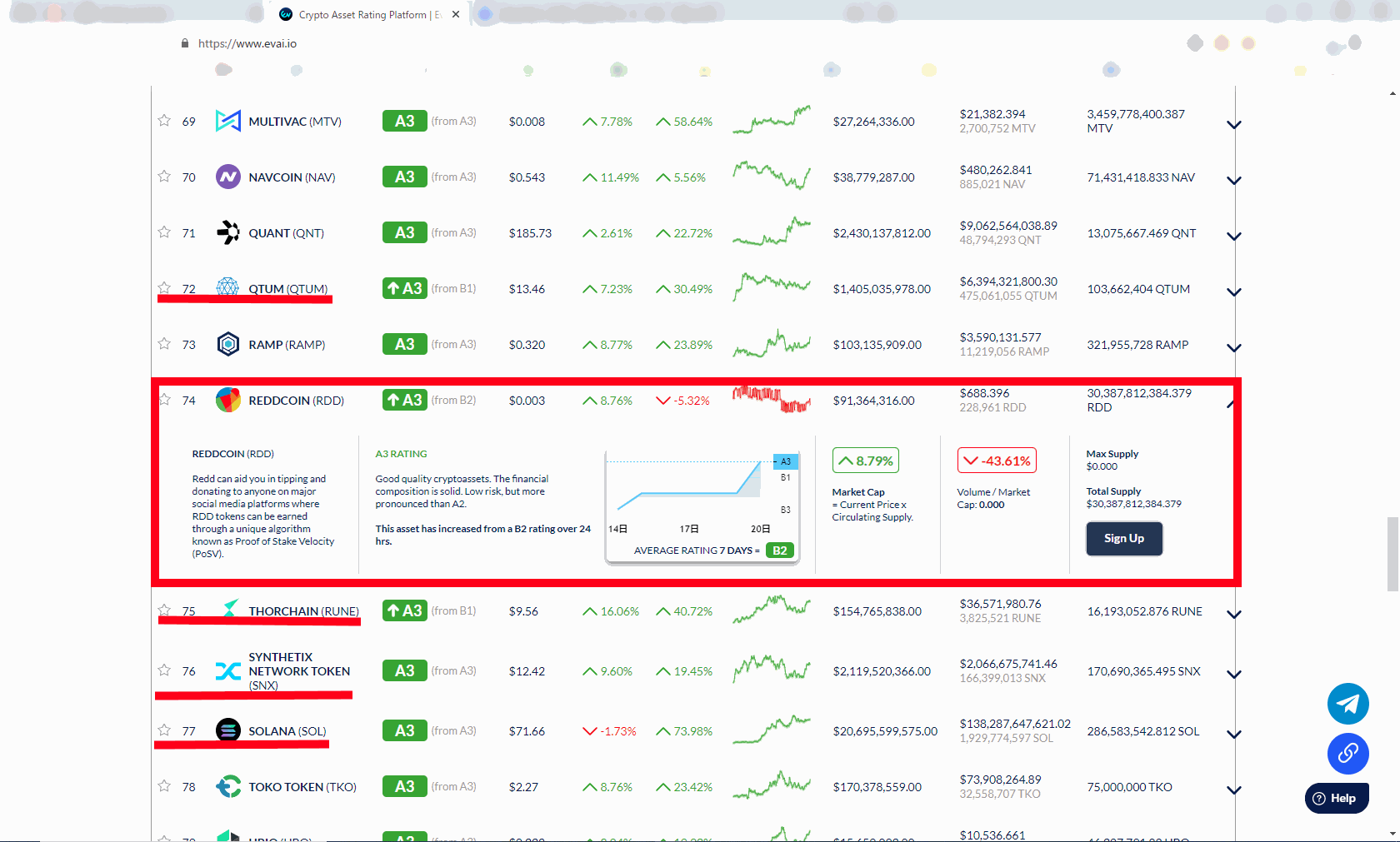The width and height of the screenshot is (1400, 842).
Task: Click the Toko Token logo
Action: click(227, 787)
